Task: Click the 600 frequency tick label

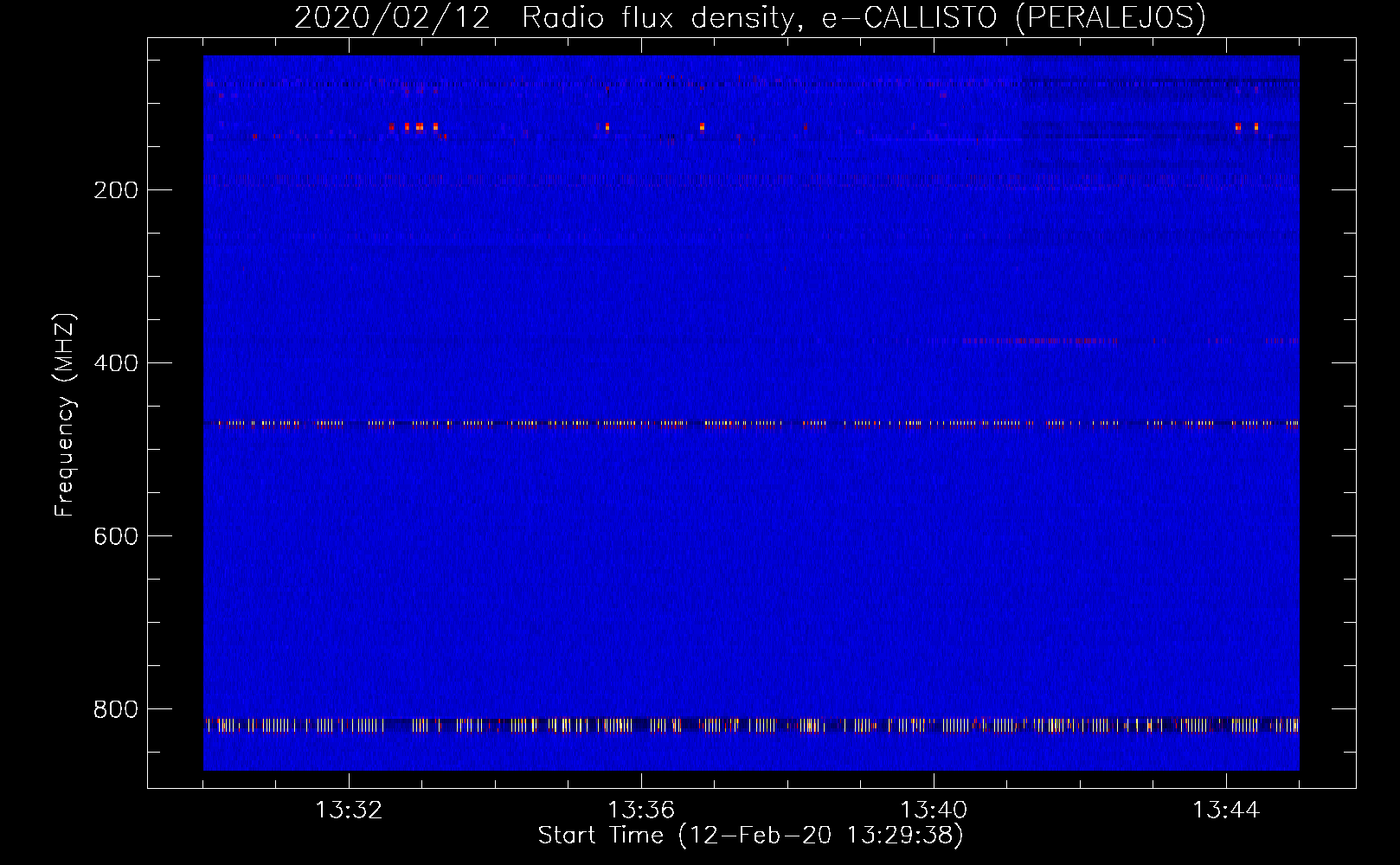Action: (x=116, y=536)
